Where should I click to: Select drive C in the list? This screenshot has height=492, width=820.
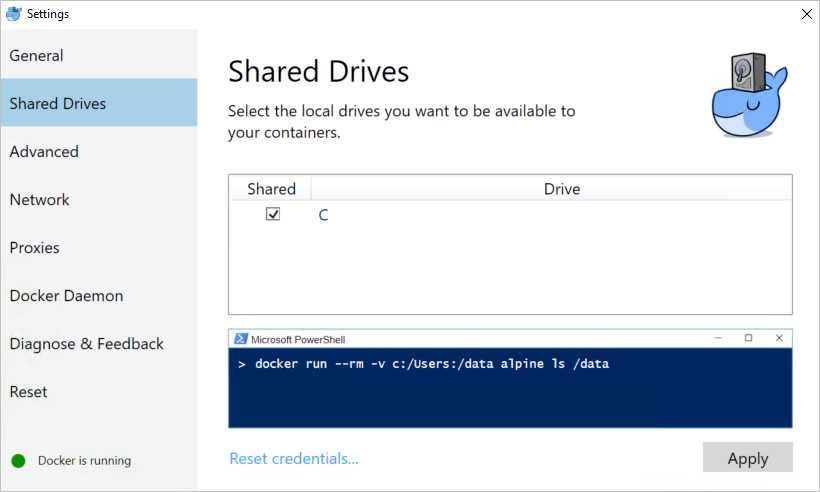323,215
